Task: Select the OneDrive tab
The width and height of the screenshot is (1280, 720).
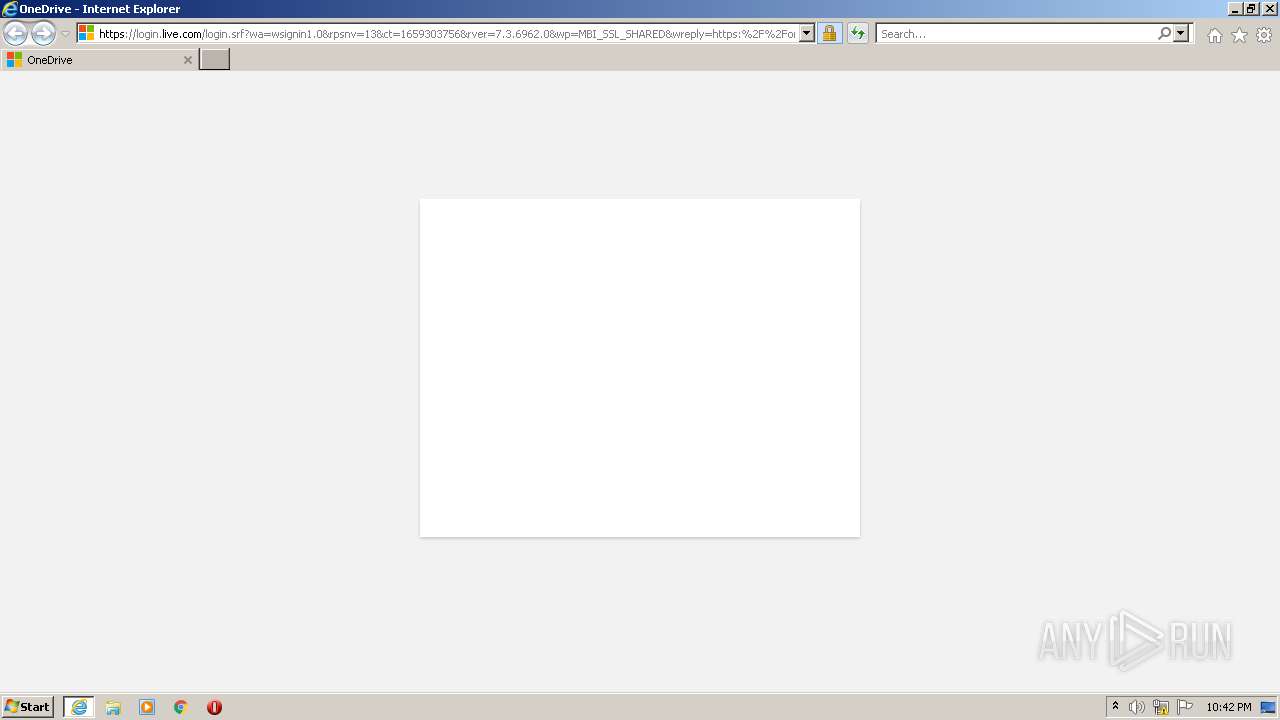Action: (99, 60)
